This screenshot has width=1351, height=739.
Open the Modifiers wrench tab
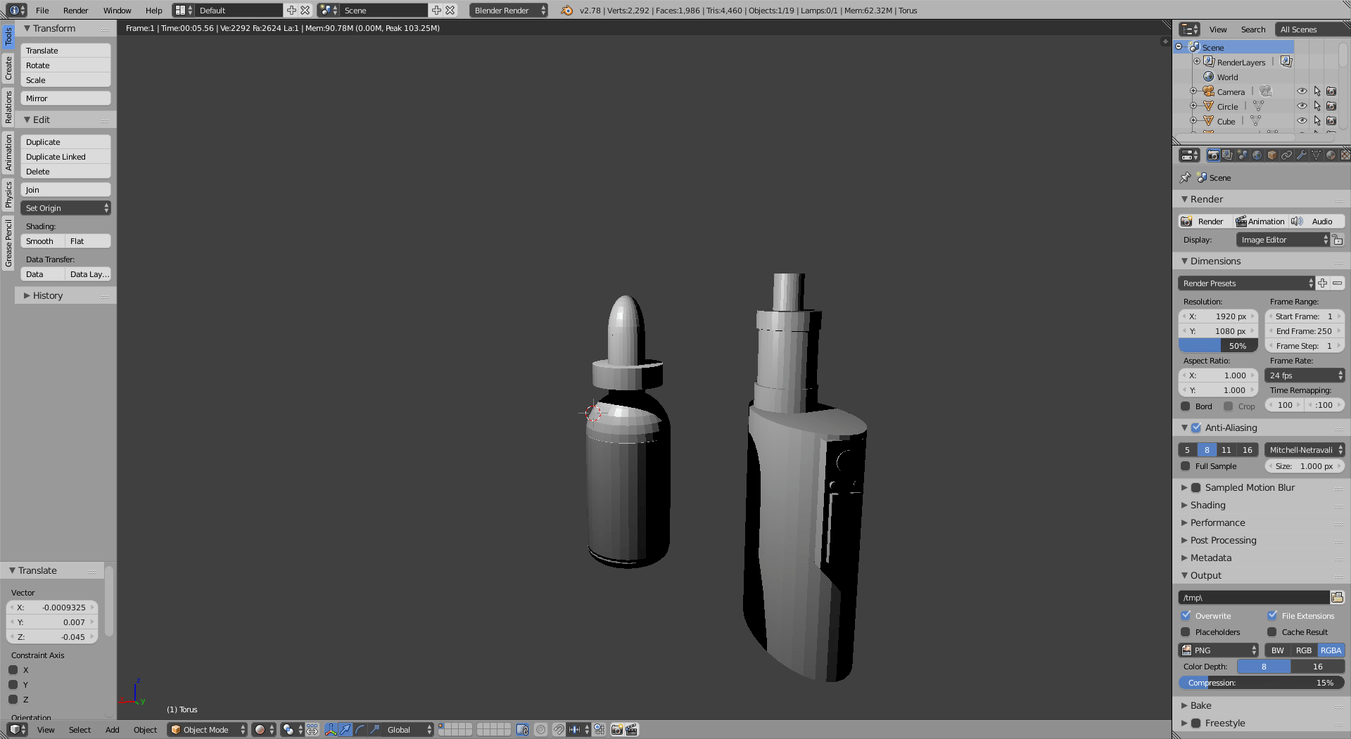pyautogui.click(x=1301, y=155)
